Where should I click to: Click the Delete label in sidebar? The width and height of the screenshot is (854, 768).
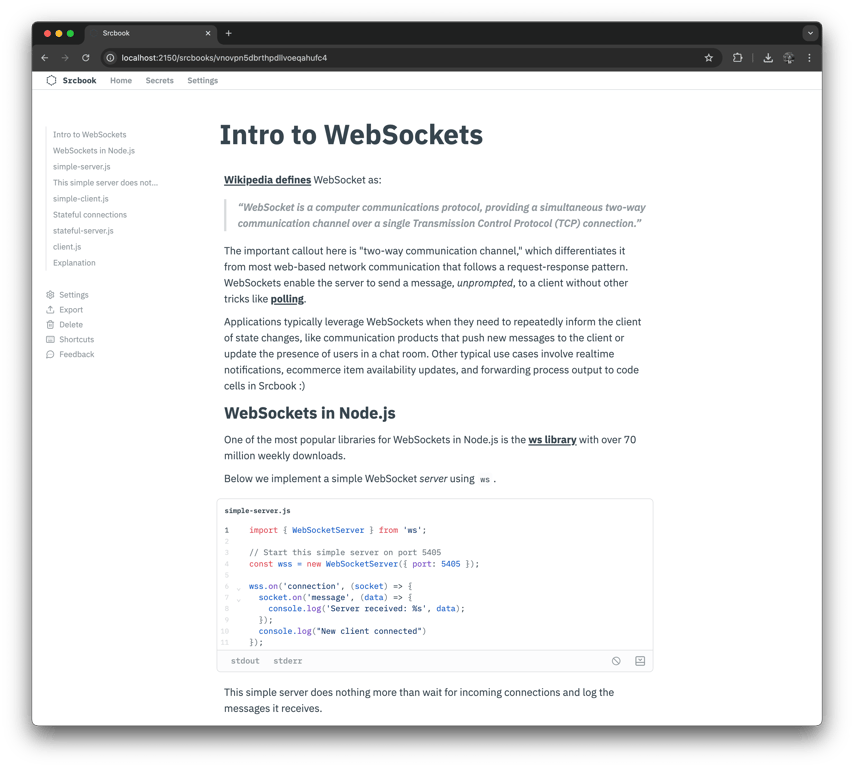click(x=71, y=325)
